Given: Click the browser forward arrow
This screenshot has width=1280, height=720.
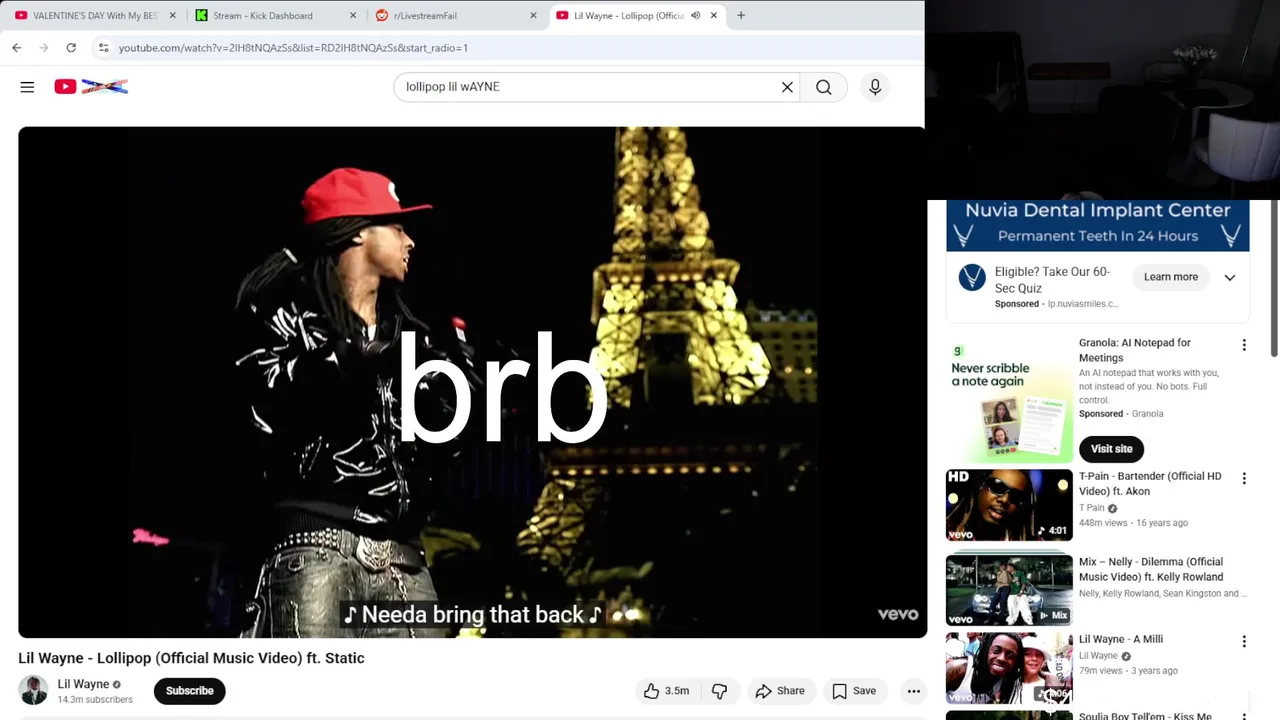Looking at the screenshot, I should pyautogui.click(x=43, y=47).
